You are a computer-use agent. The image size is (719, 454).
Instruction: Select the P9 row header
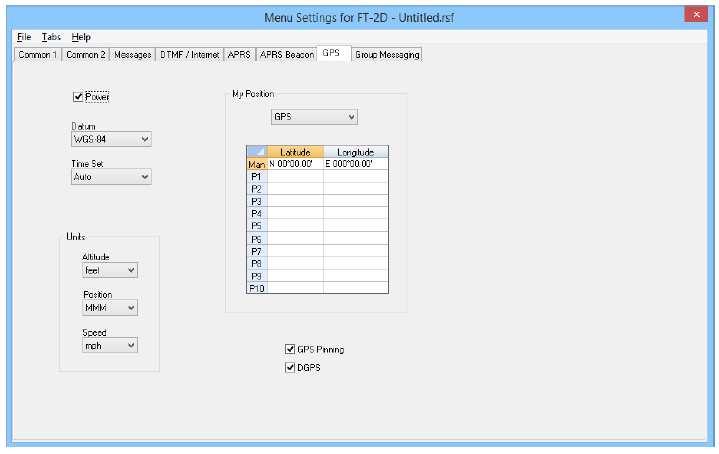point(257,276)
